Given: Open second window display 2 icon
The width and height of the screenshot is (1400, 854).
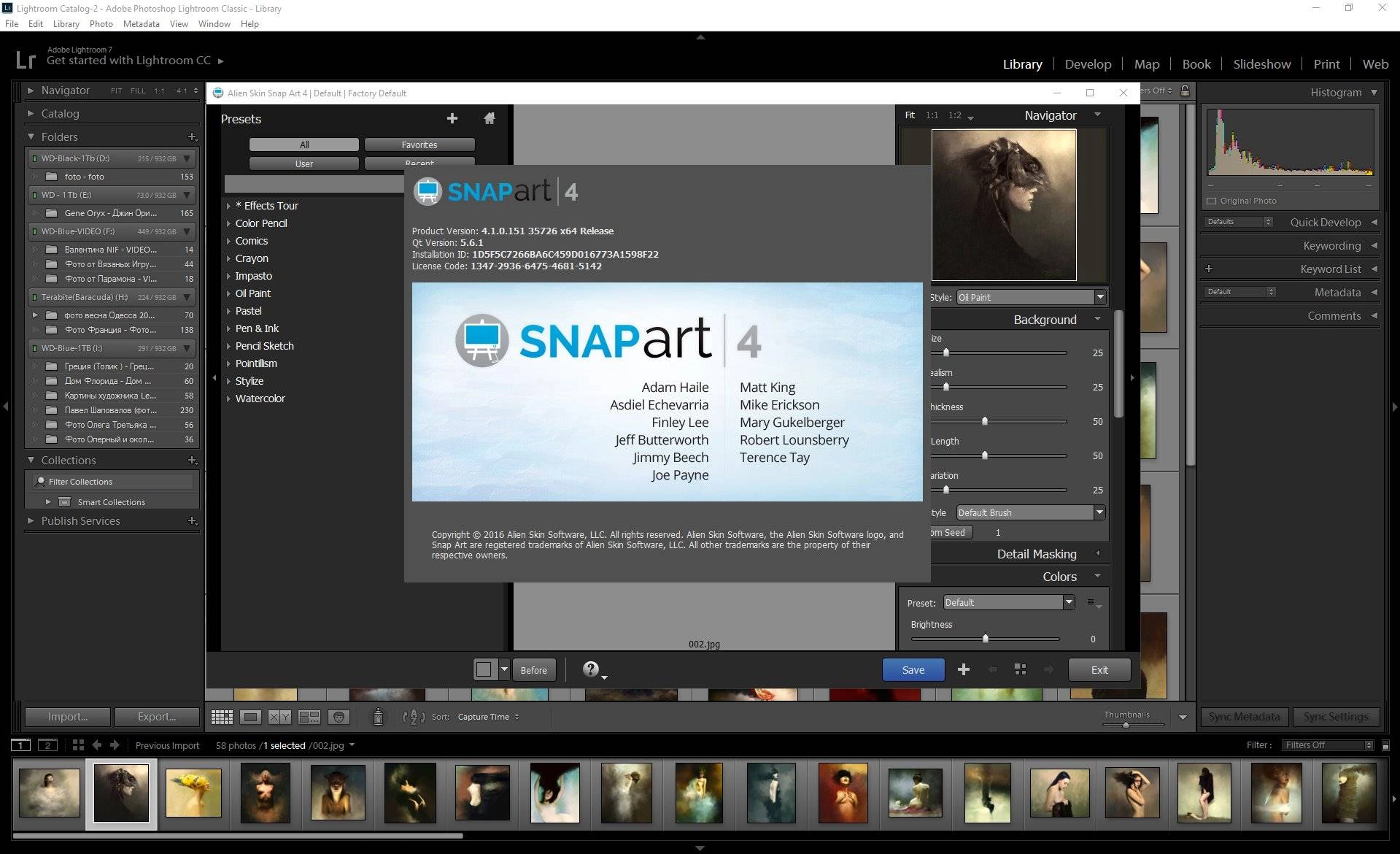Looking at the screenshot, I should click(47, 745).
